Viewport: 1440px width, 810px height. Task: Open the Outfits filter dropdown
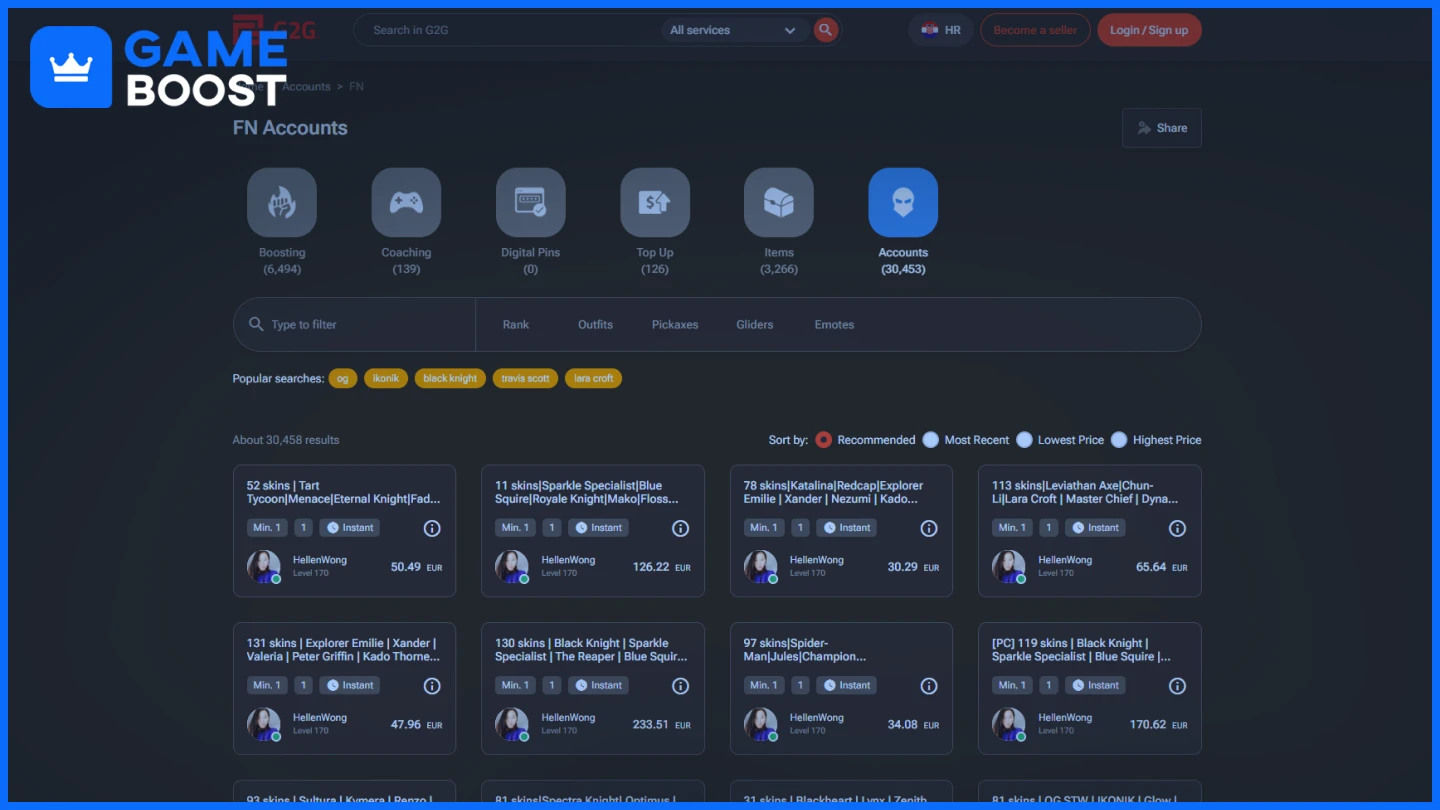595,325
